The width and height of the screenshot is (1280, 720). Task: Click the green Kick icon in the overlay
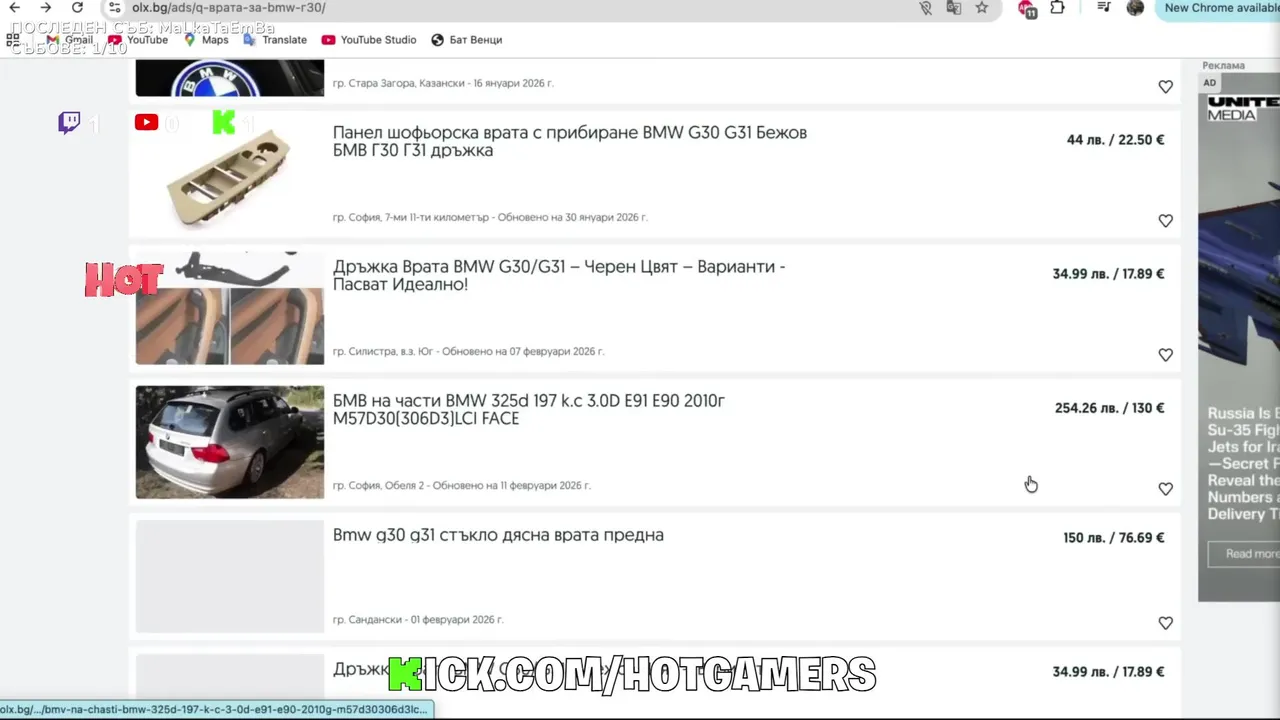coord(224,123)
